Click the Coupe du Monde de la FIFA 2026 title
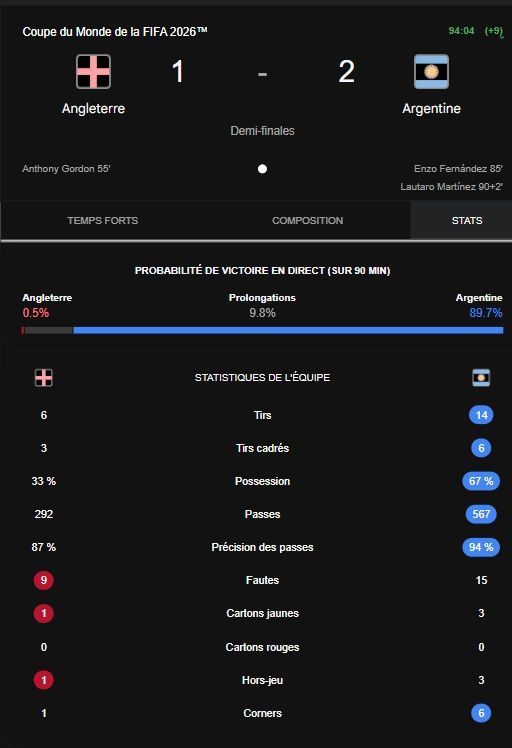This screenshot has width=512, height=748. pos(115,31)
